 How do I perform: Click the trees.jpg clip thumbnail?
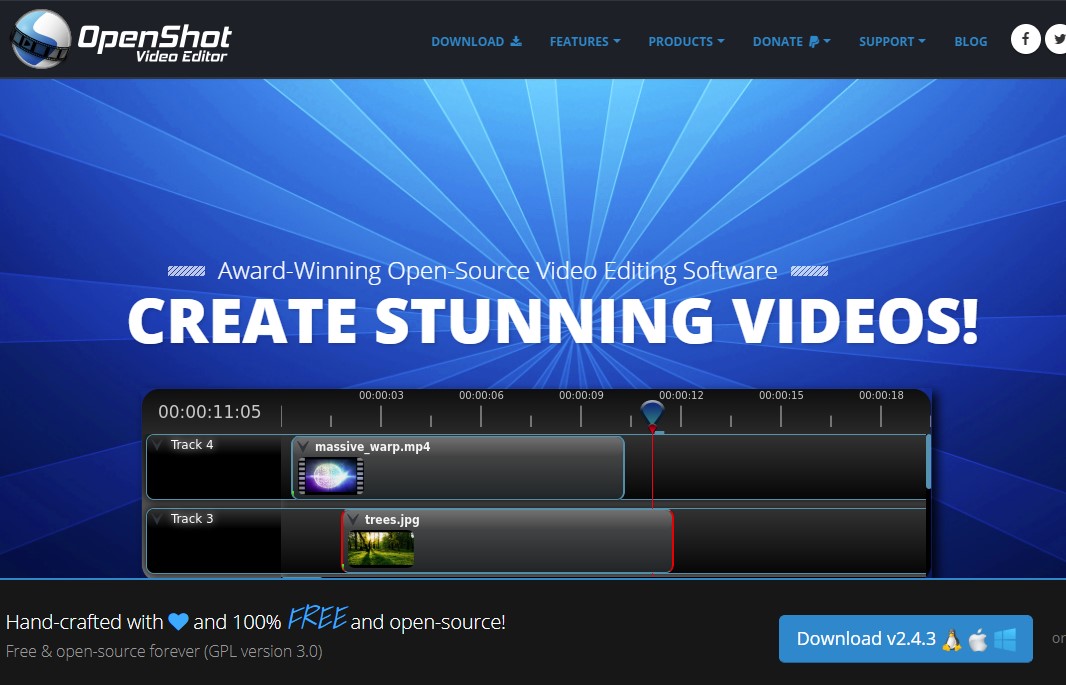(380, 549)
